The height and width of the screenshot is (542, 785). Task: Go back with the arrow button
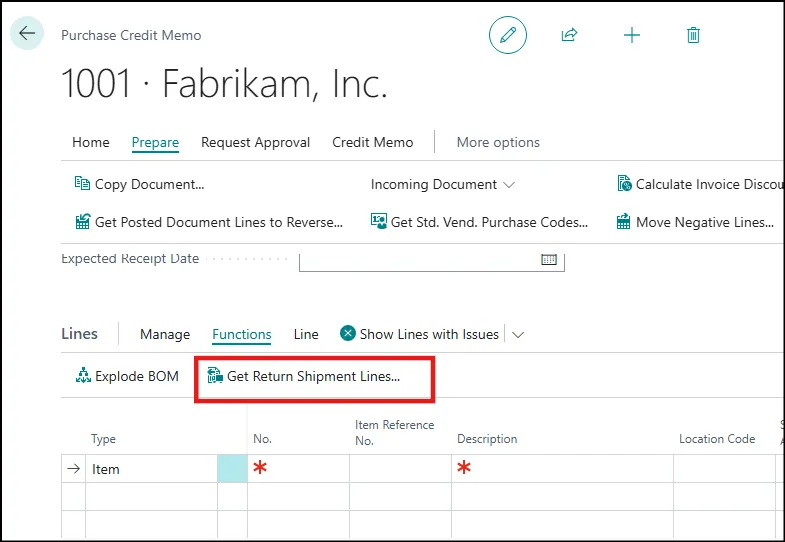coord(27,34)
